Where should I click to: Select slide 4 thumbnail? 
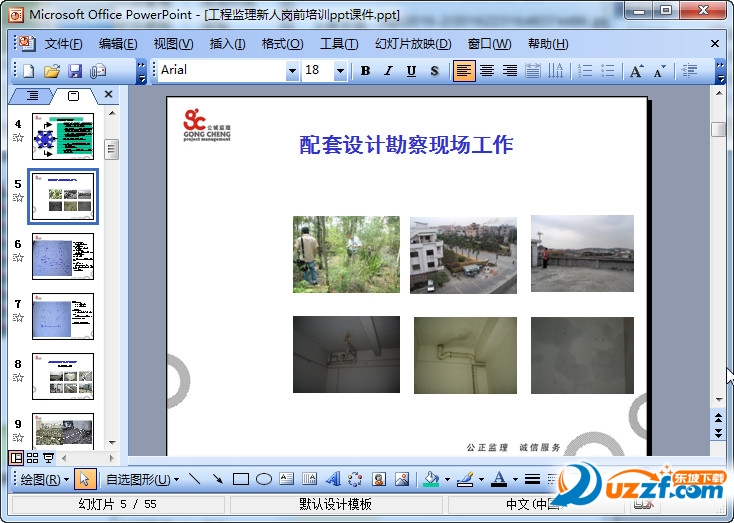[63, 136]
